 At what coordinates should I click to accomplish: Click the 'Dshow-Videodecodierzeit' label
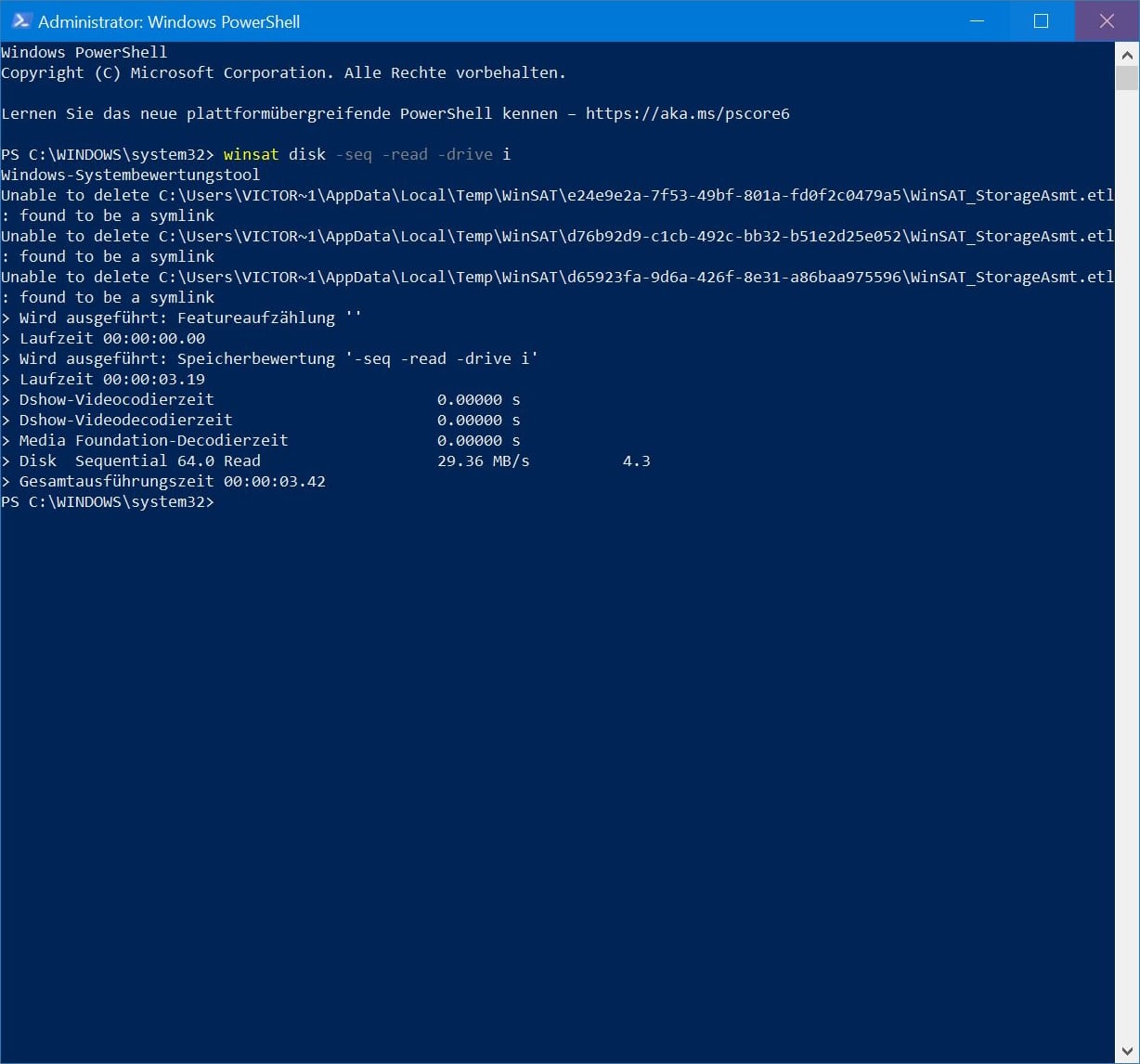[x=126, y=420]
